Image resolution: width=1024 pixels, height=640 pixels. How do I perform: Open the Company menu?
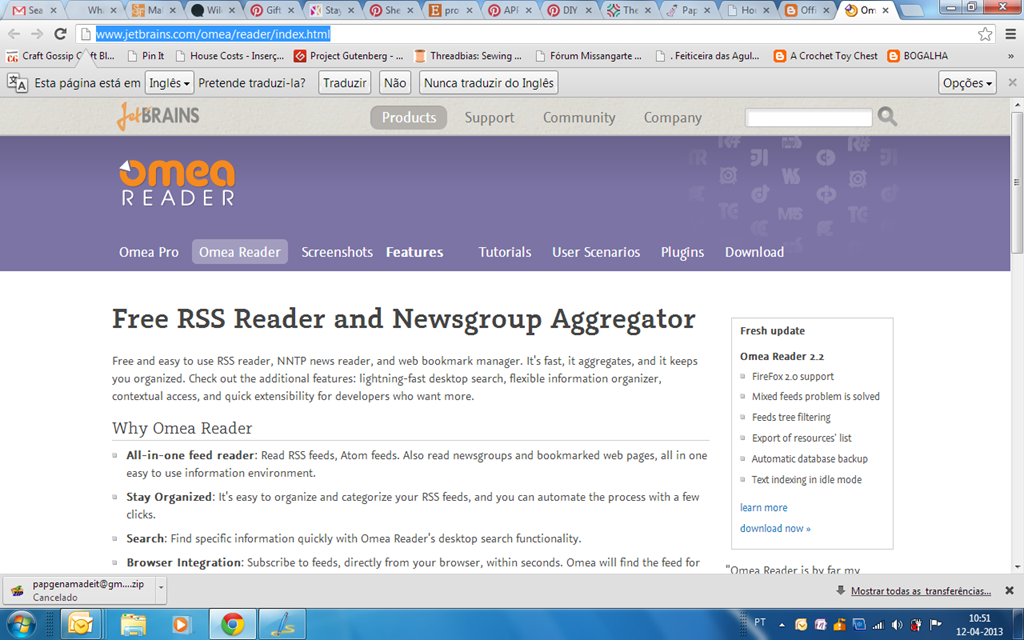pos(673,118)
